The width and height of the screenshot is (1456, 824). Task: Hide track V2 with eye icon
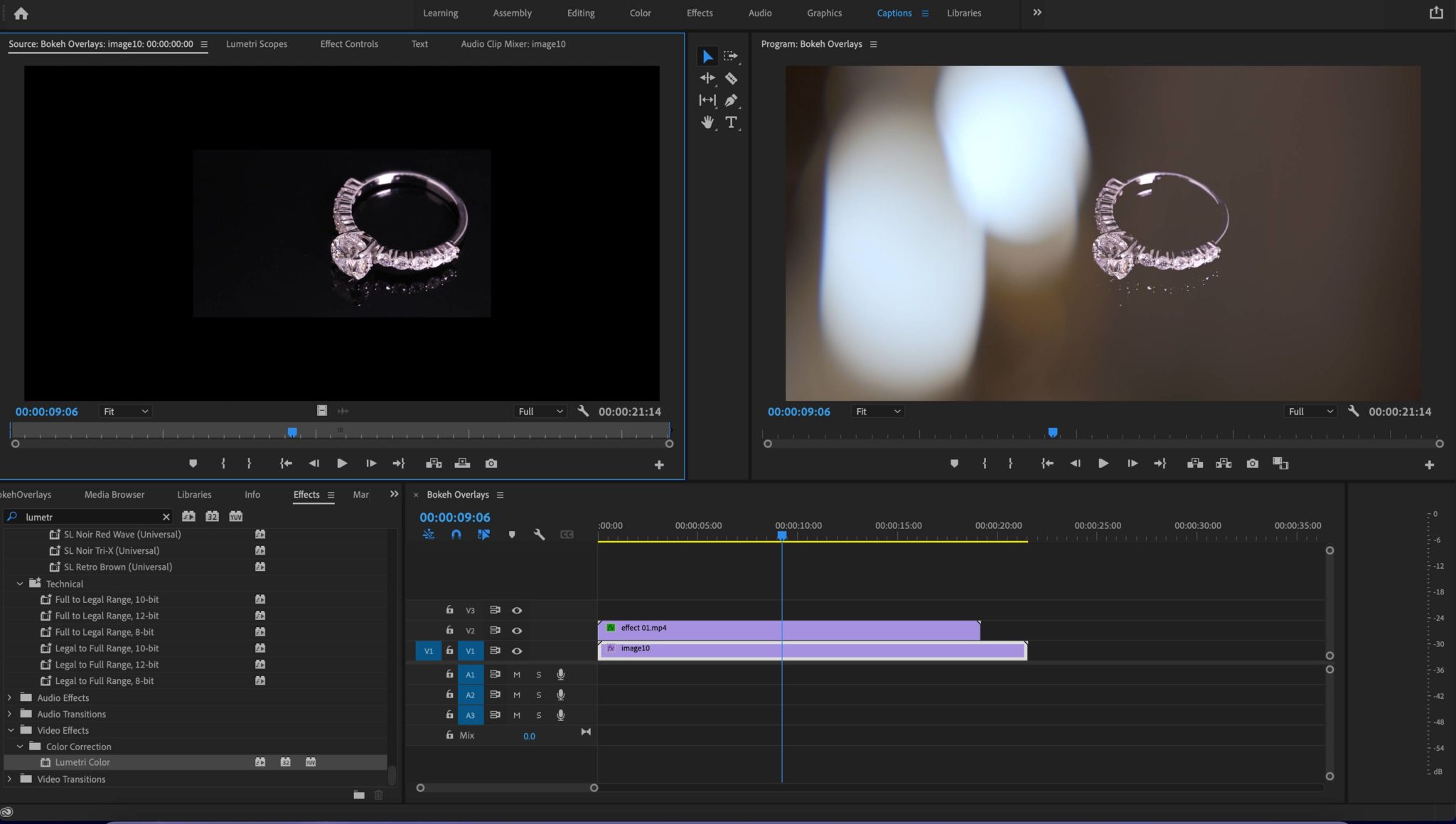click(x=517, y=631)
